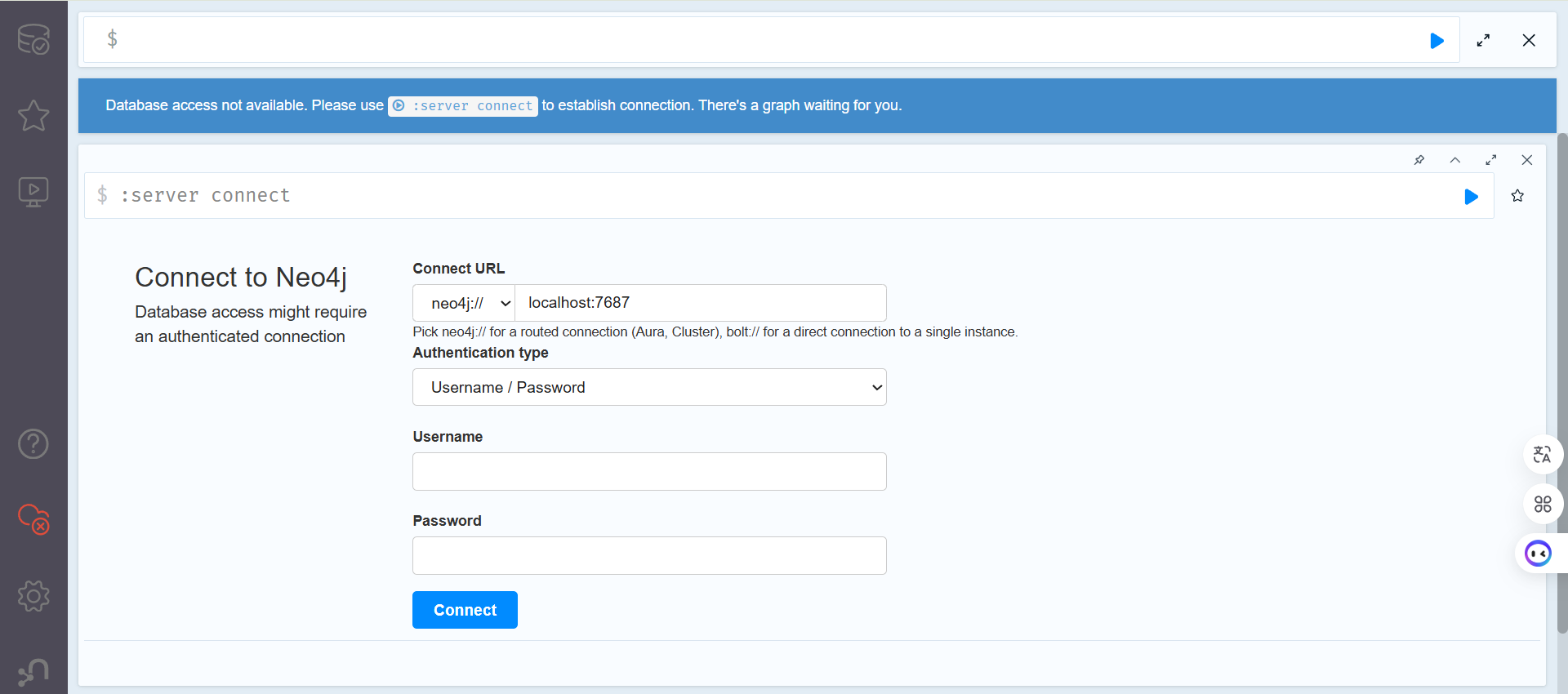Collapse the server connect frame

(1455, 160)
